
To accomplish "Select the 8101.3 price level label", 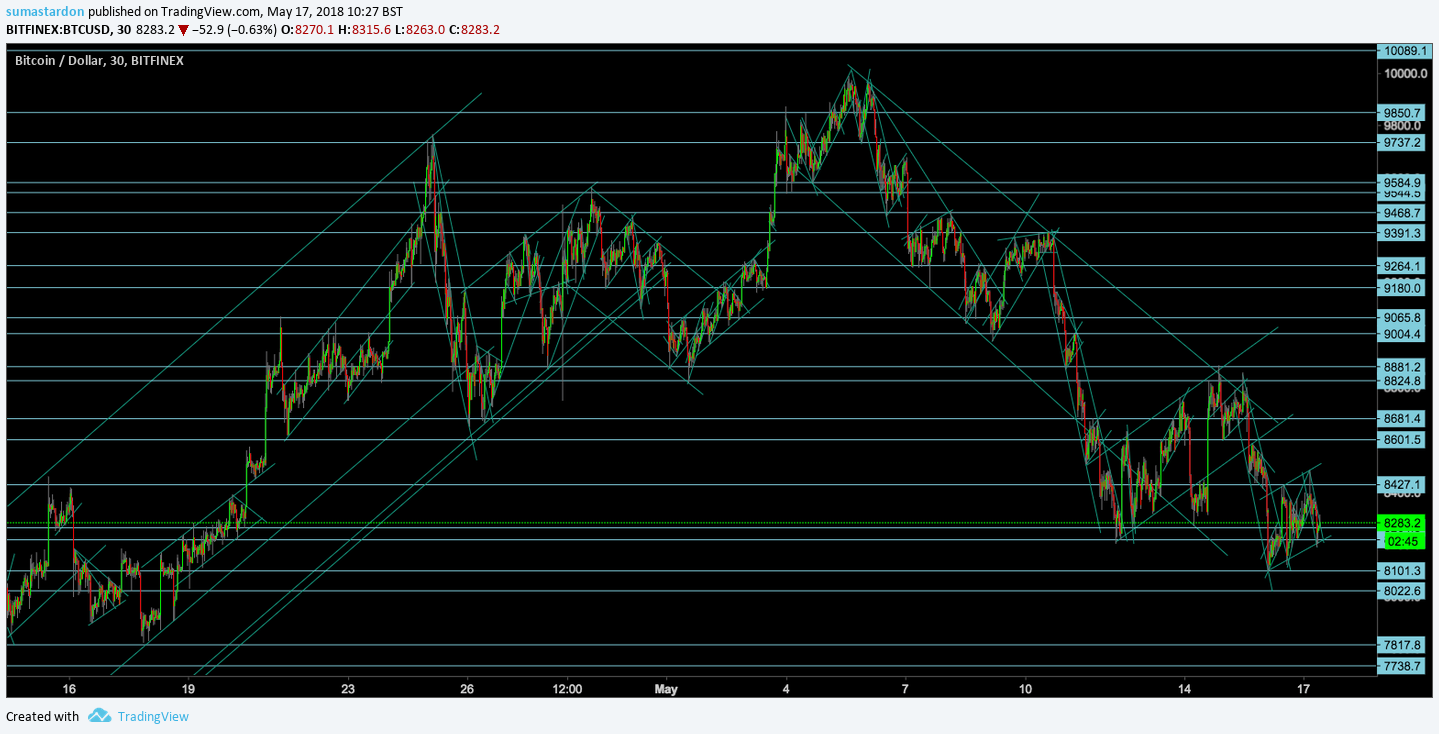I will (x=1401, y=571).
